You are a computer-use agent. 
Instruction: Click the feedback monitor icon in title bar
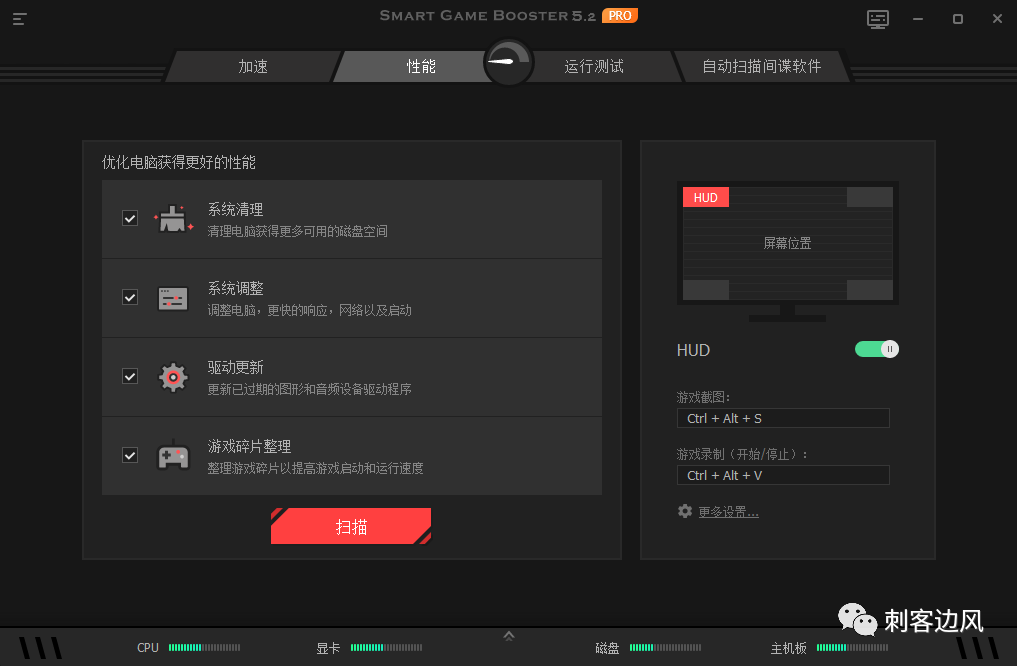coord(878,19)
